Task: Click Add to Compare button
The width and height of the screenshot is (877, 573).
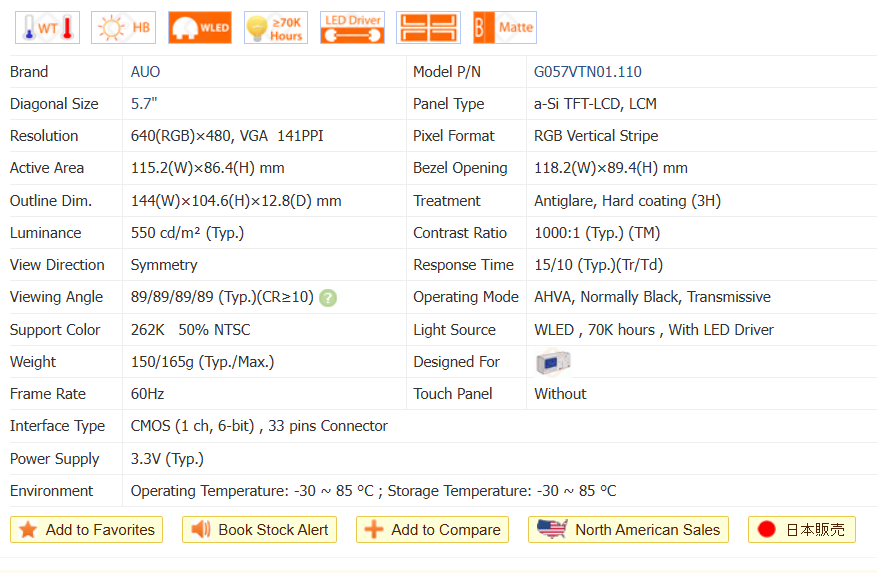Action: pos(432,530)
